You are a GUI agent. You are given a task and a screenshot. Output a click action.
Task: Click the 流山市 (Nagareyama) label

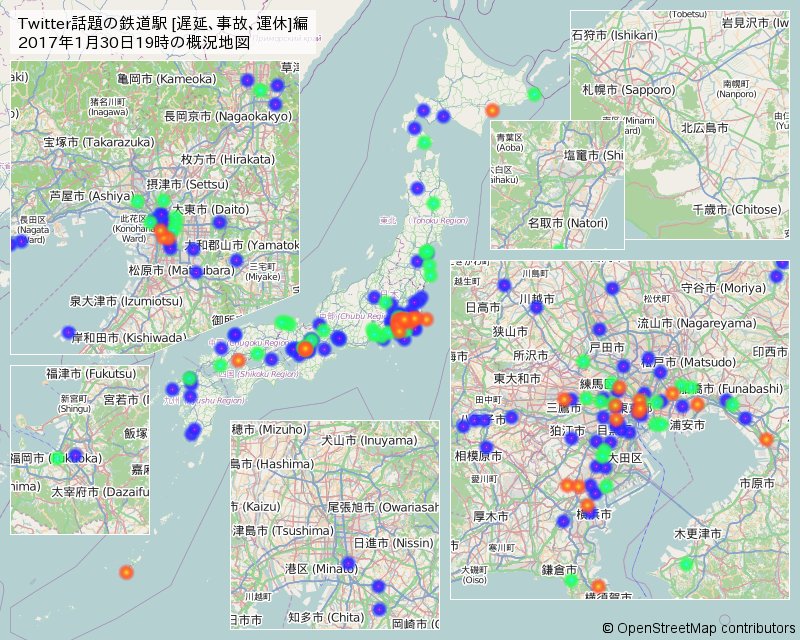[x=697, y=323]
